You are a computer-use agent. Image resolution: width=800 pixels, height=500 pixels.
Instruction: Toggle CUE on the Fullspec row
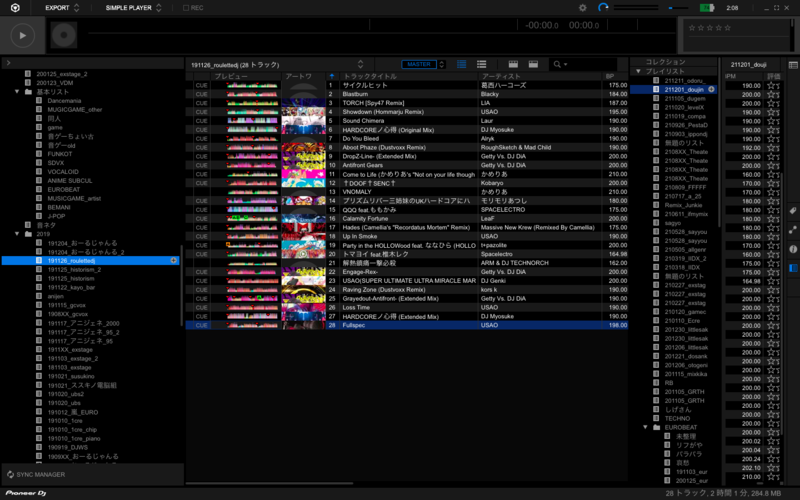point(202,326)
